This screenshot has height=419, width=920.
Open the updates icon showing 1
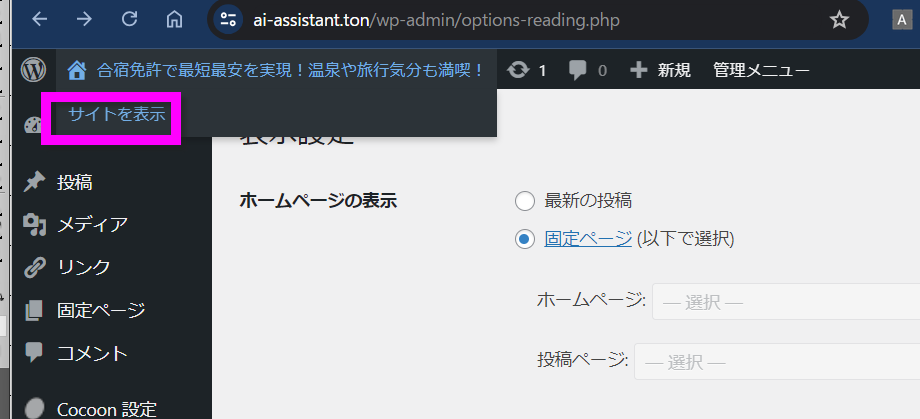tap(527, 70)
